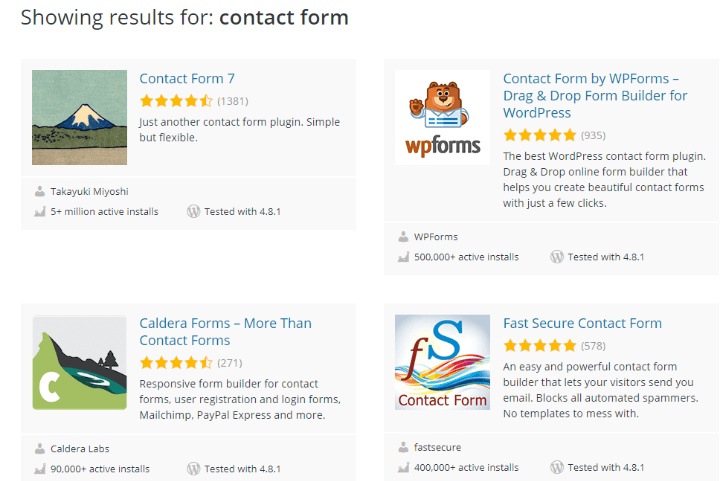Click the WordPress logo in Contact Form 7 card
The height and width of the screenshot is (481, 720).
pyautogui.click(x=193, y=211)
